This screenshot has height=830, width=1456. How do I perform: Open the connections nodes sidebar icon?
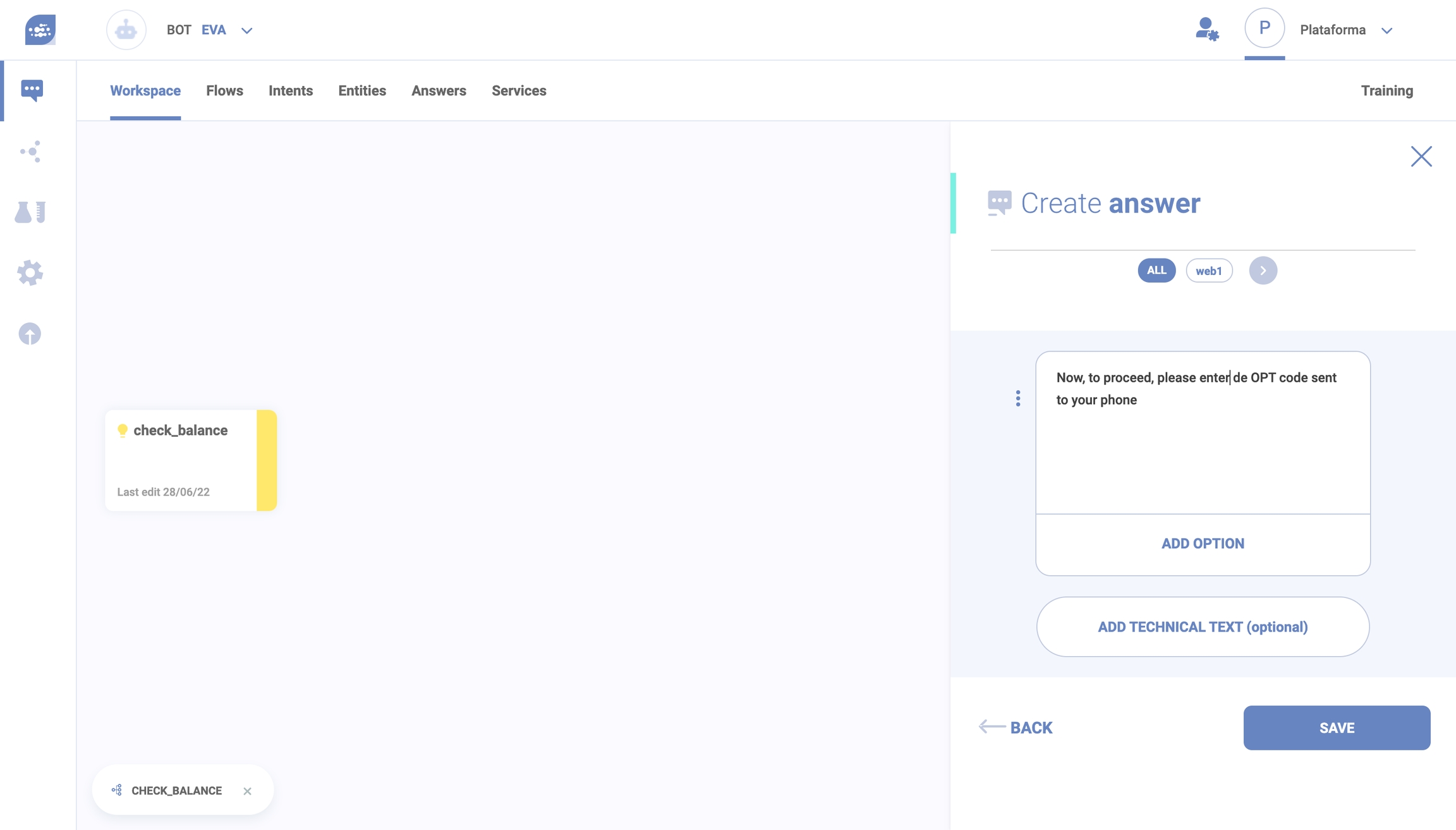30,151
